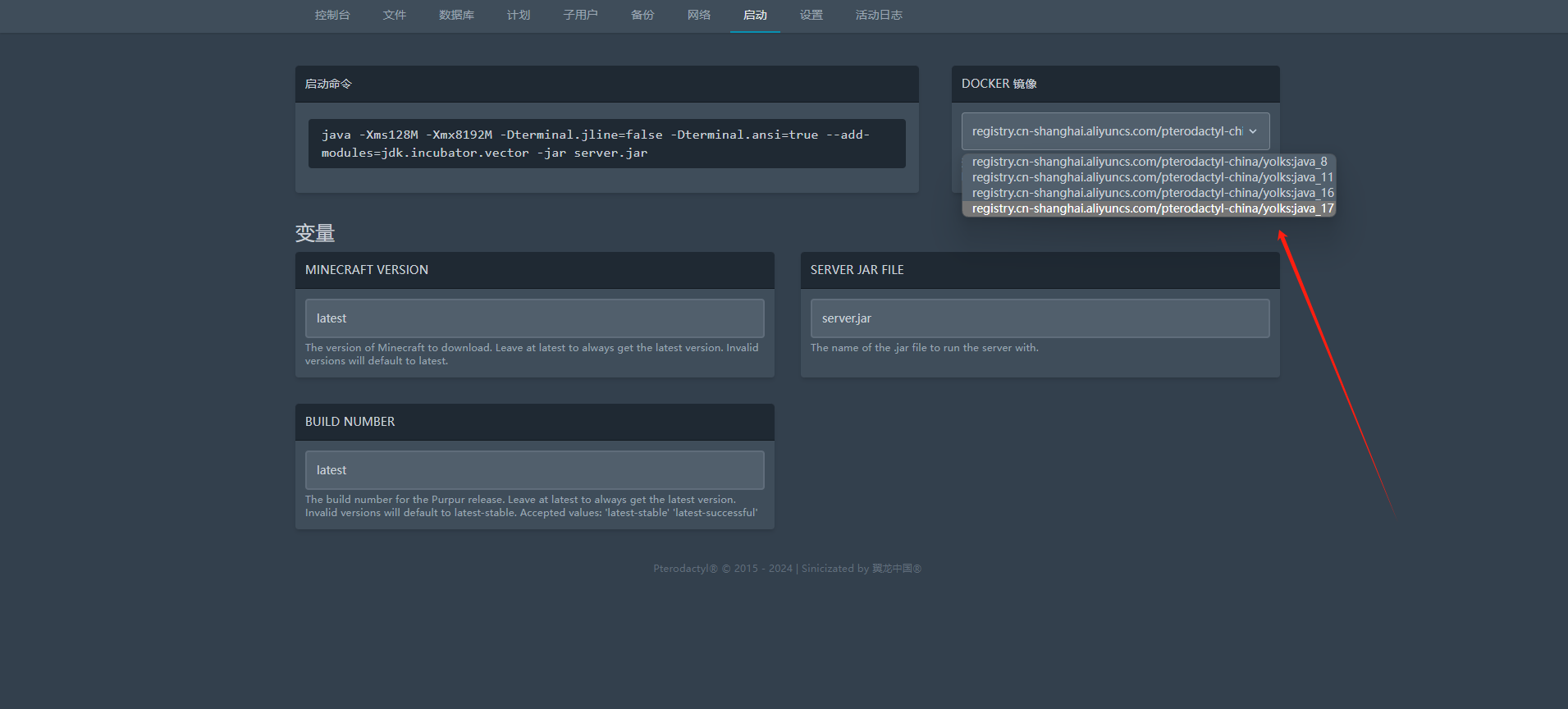1568x709 pixels.
Task: Click the 启动命令 panel heading
Action: click(x=328, y=84)
